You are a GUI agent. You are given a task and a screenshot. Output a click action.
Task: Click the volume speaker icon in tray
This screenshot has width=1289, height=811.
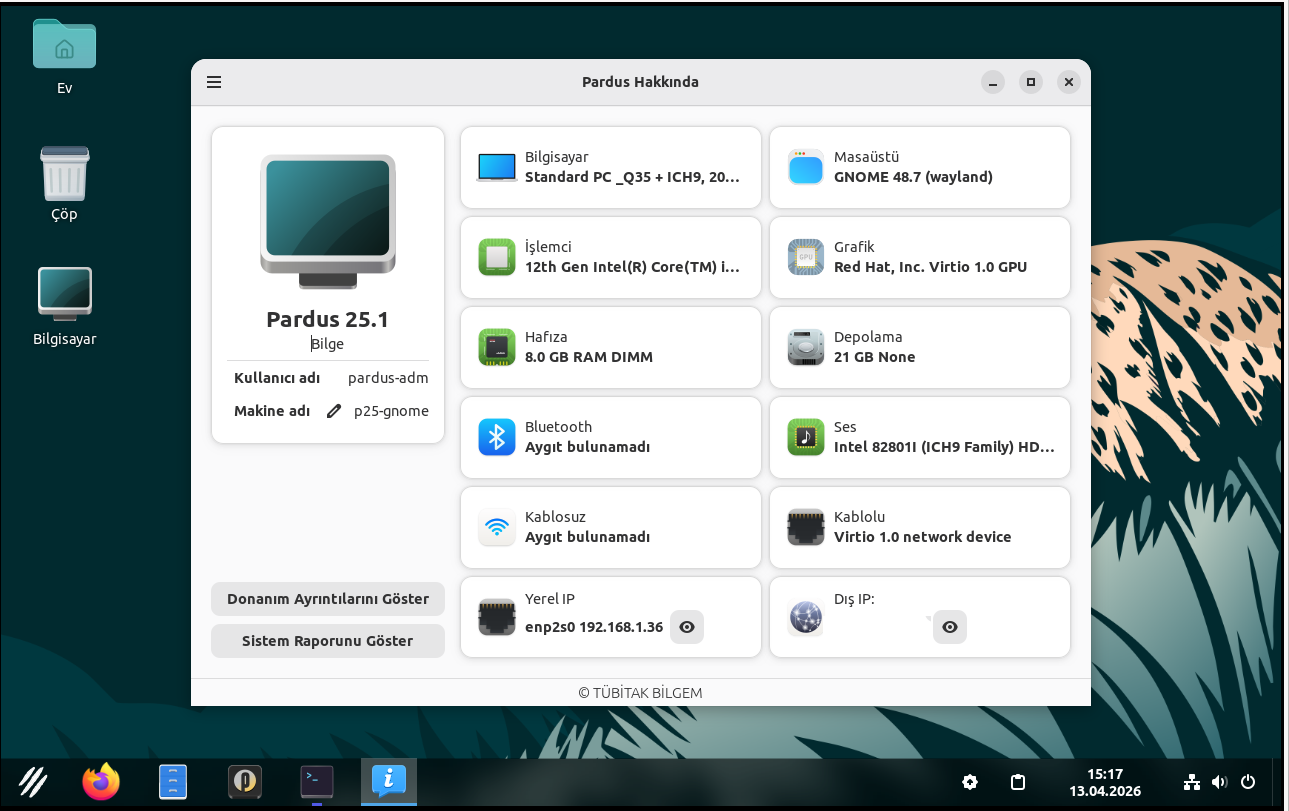click(1219, 782)
